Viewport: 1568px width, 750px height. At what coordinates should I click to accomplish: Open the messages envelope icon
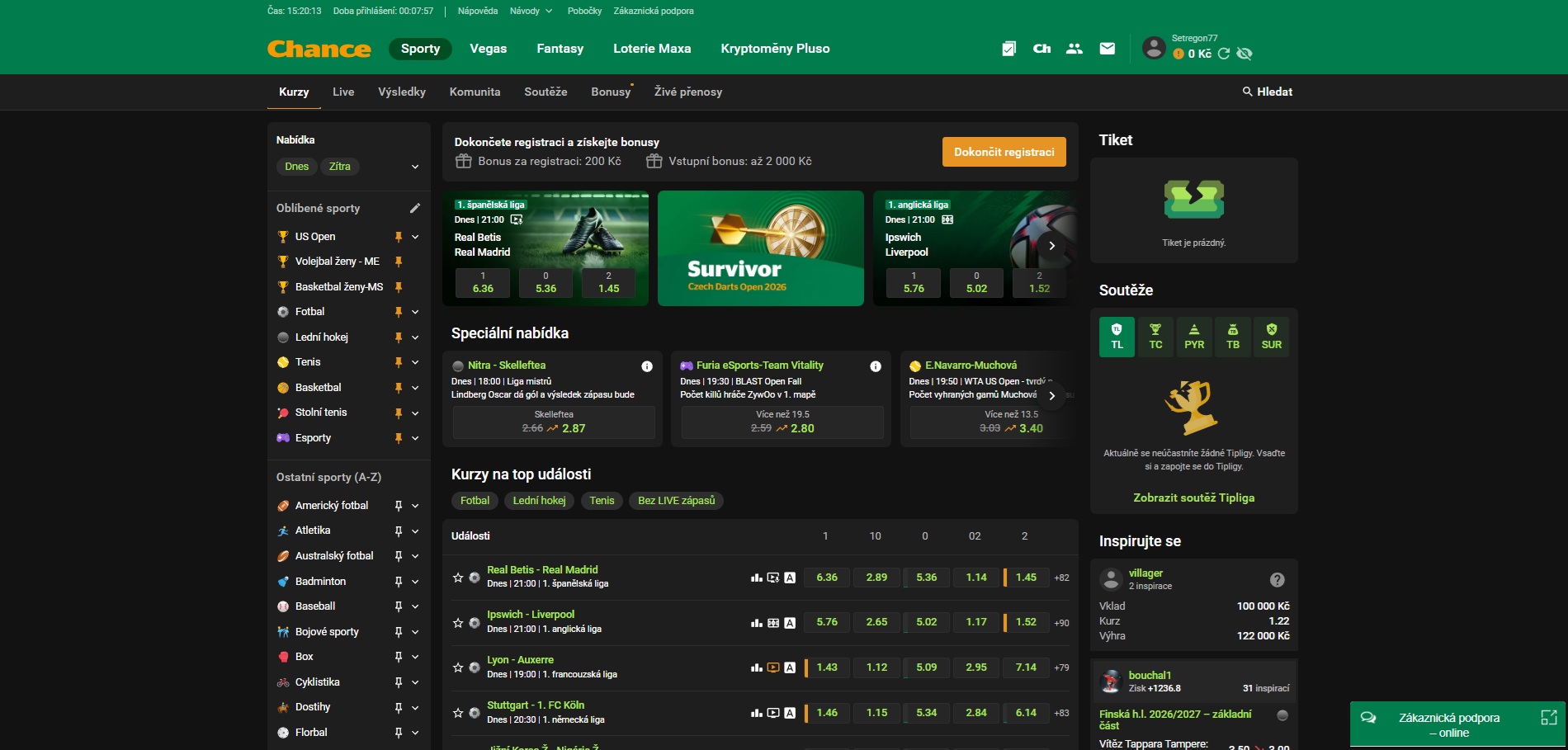1108,49
